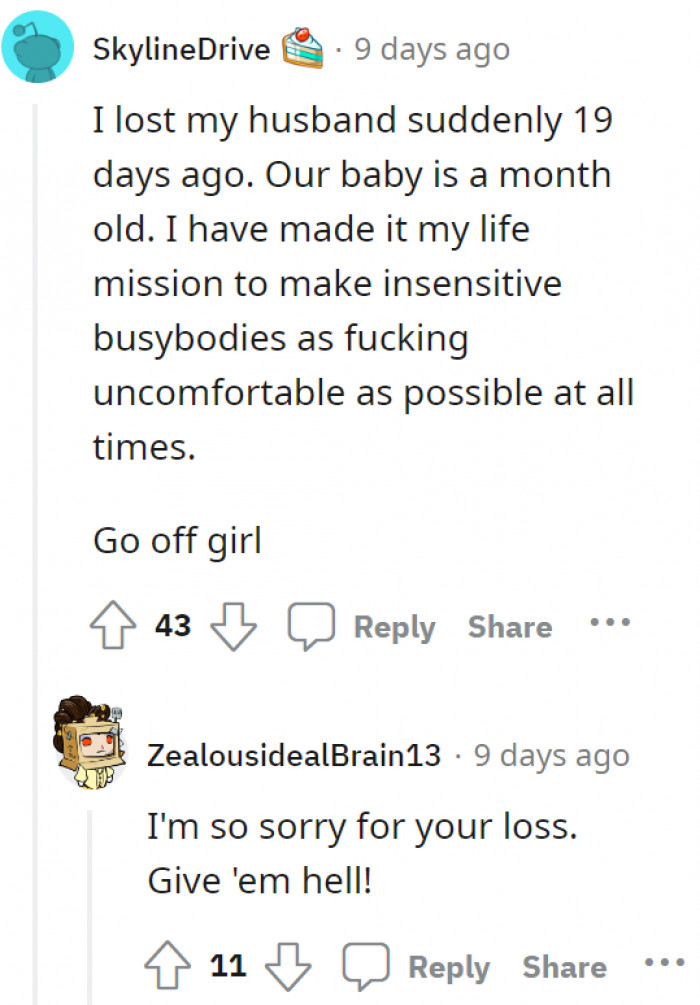
Task: Share SkylineDrive's comment
Action: [x=510, y=627]
